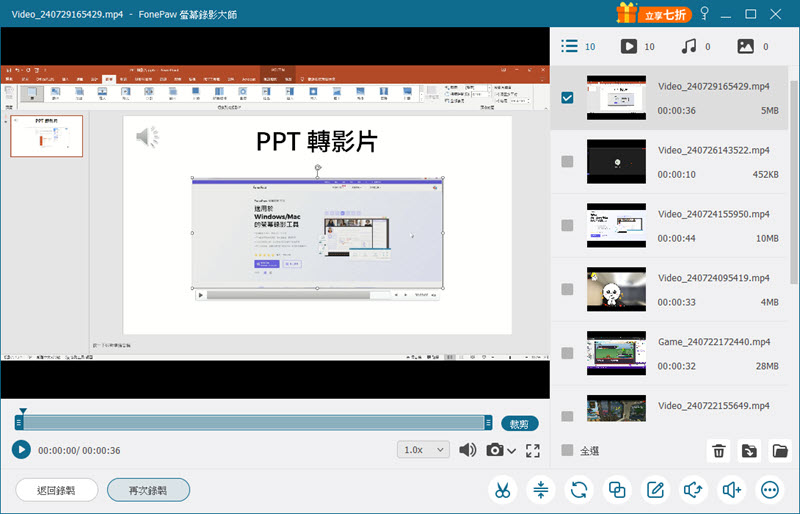Viewport: 800px width, 514px height.
Task: Show all recordings list tab
Action: pos(578,46)
